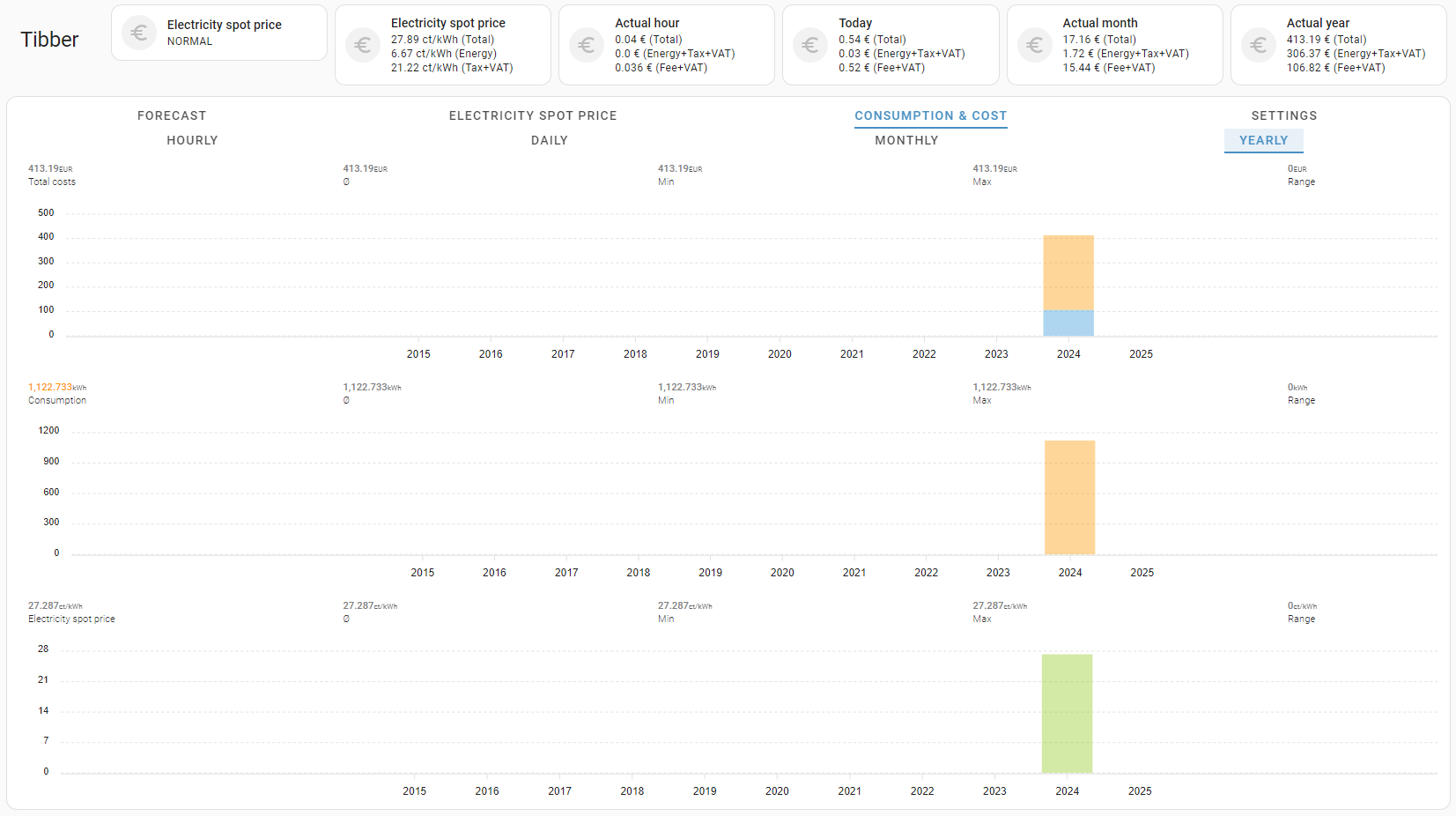Click 2025 axis label under Consumption chart
Viewport: 1456px width, 816px height.
[1142, 573]
